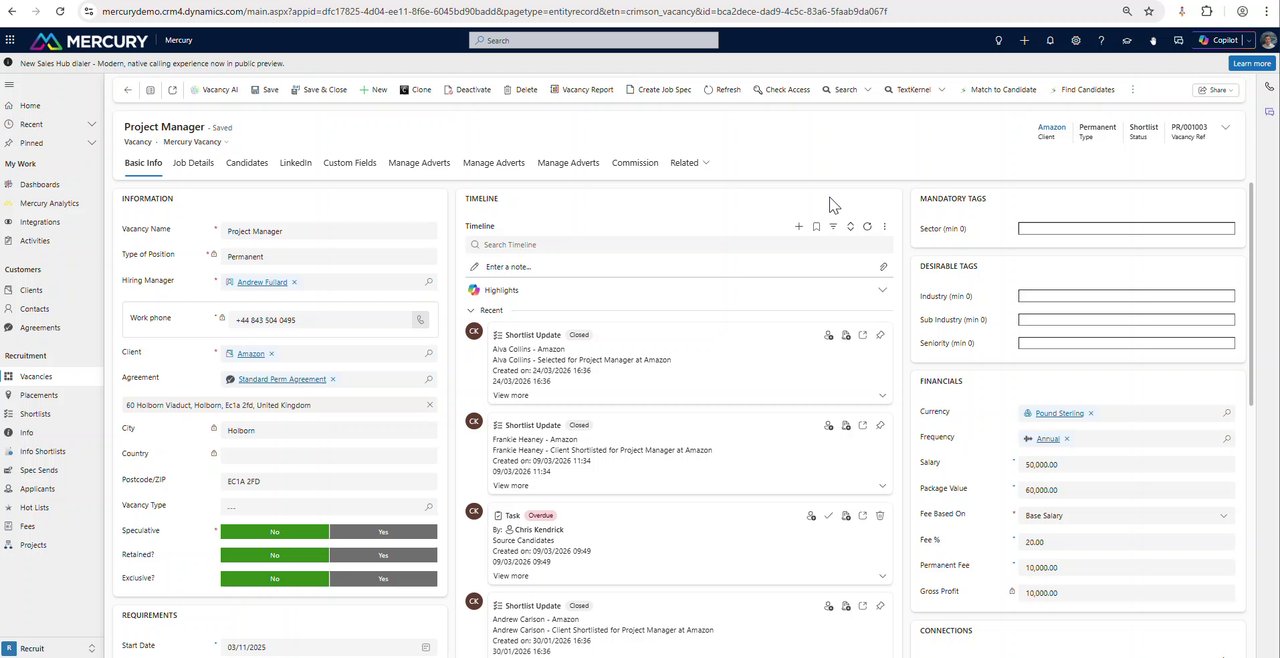Add a timeline record with plus icon
Image resolution: width=1280 pixels, height=658 pixels.
point(798,227)
